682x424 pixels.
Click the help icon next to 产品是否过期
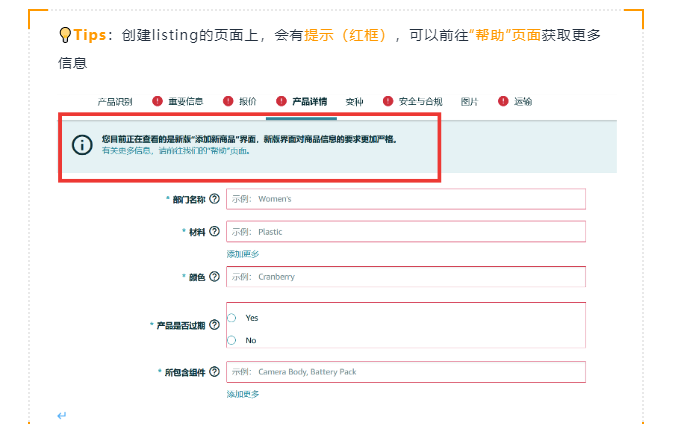click(214, 327)
